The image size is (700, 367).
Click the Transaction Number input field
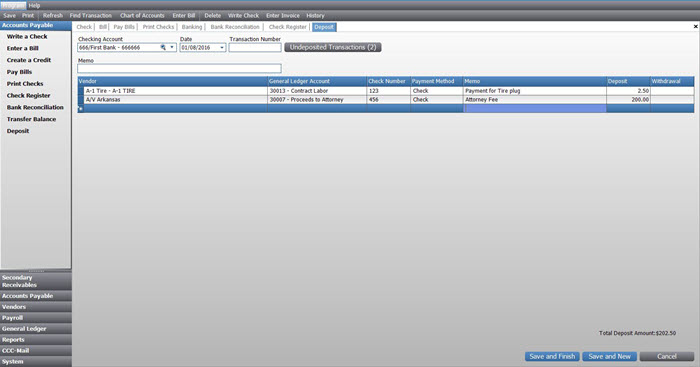(255, 47)
